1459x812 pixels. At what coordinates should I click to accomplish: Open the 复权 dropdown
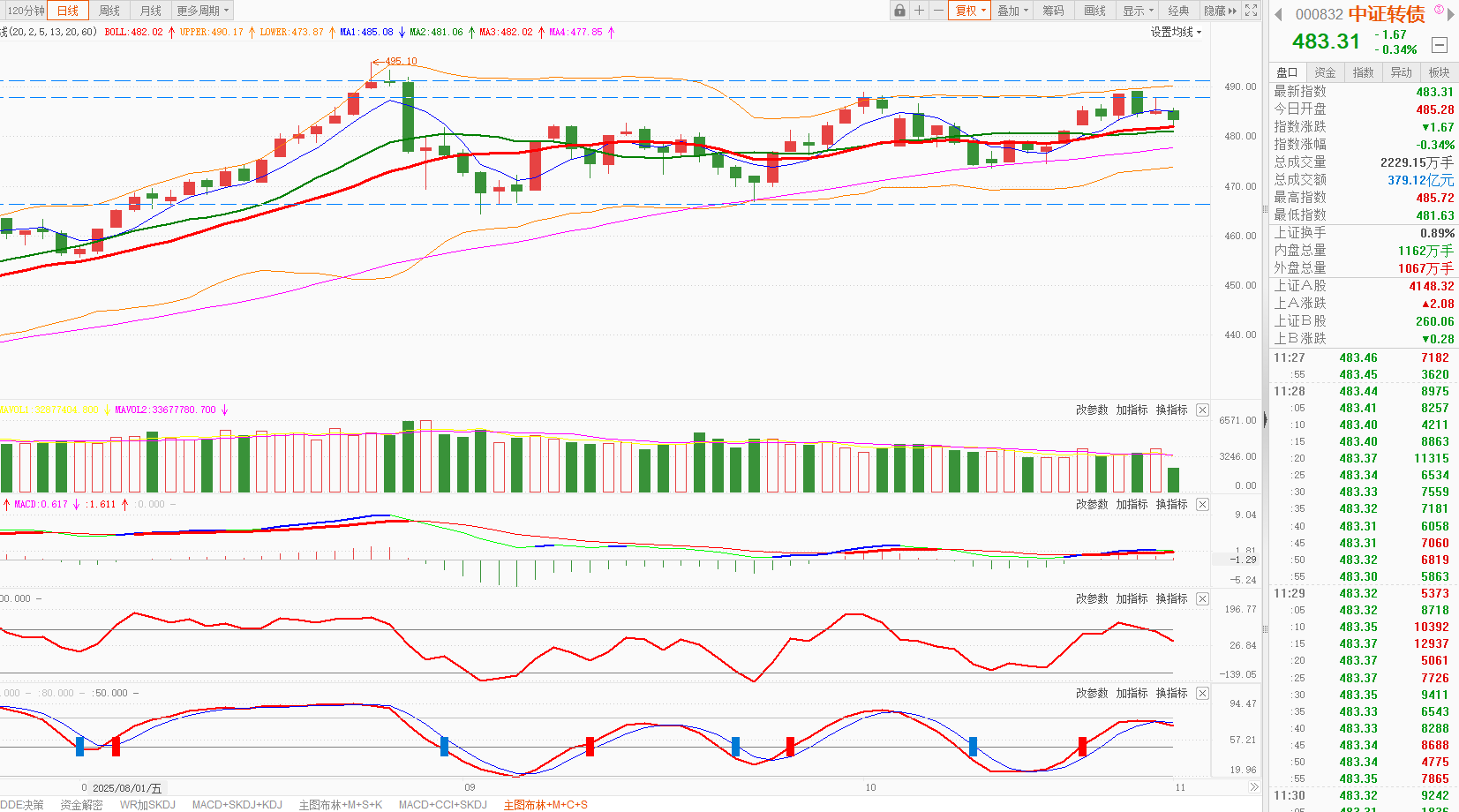click(970, 11)
